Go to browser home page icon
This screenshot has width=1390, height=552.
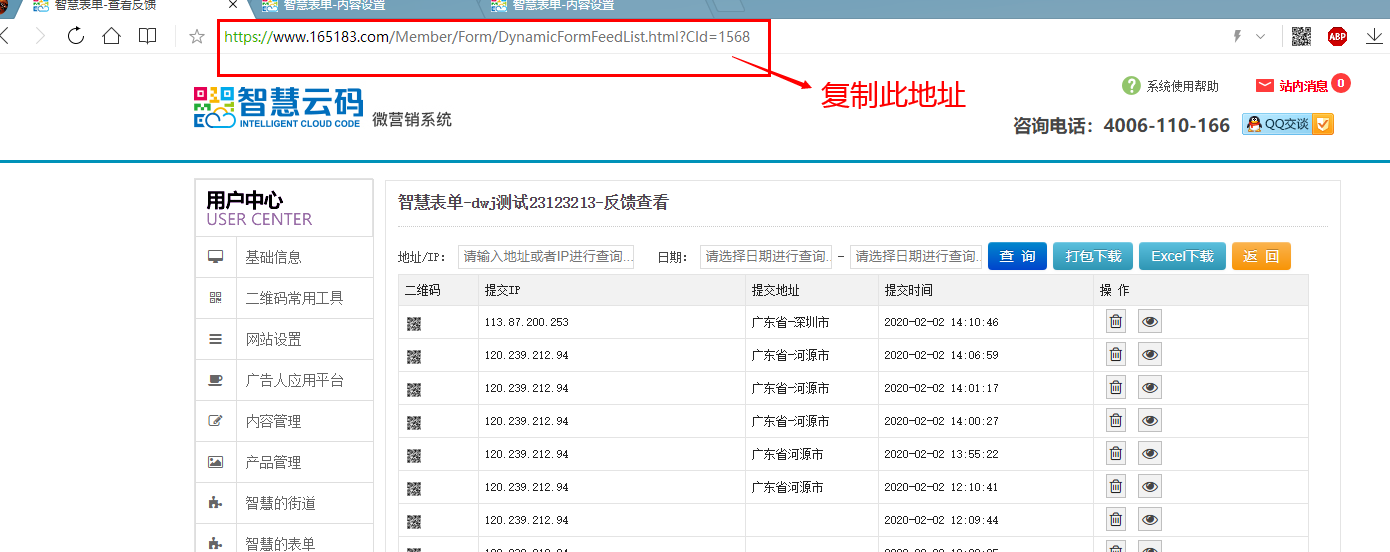pyautogui.click(x=111, y=37)
